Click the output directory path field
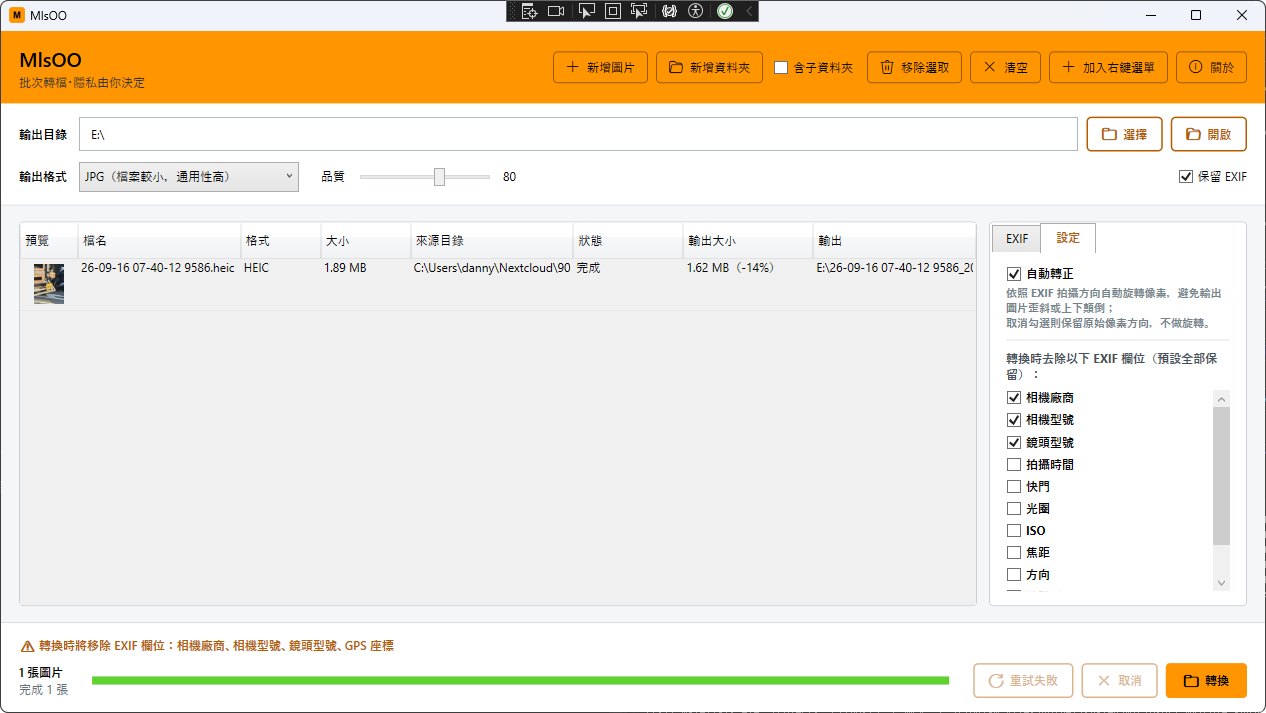Viewport: 1266px width, 713px height. [x=578, y=134]
